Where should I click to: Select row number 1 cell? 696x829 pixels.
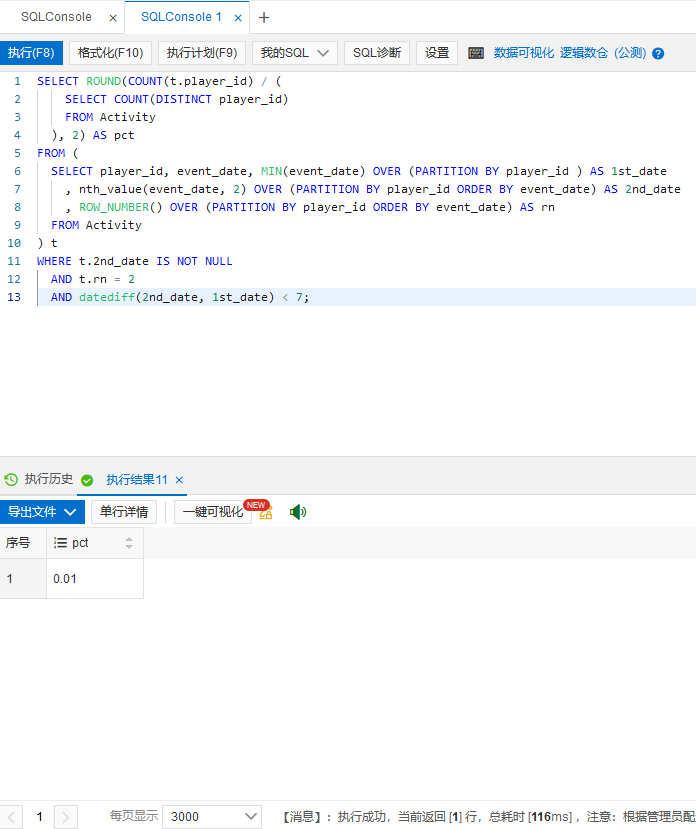click(x=23, y=578)
